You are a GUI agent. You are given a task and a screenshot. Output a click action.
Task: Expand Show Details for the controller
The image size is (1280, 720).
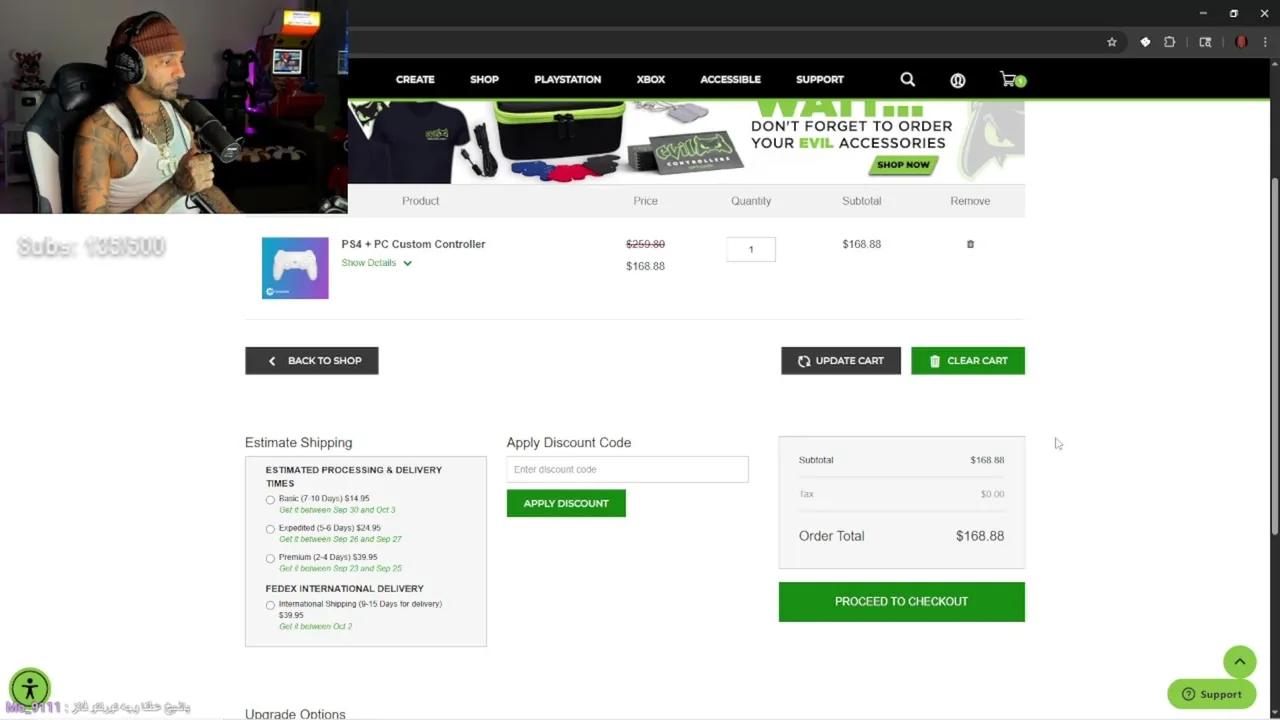[x=376, y=263]
